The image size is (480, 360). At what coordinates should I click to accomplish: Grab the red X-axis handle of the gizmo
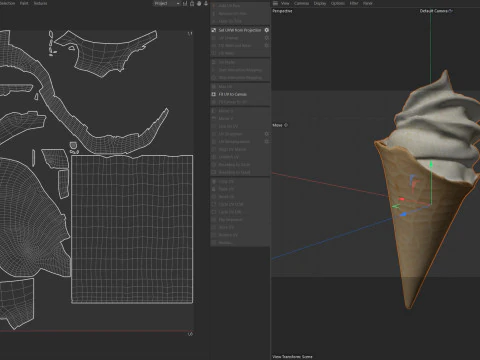402,199
